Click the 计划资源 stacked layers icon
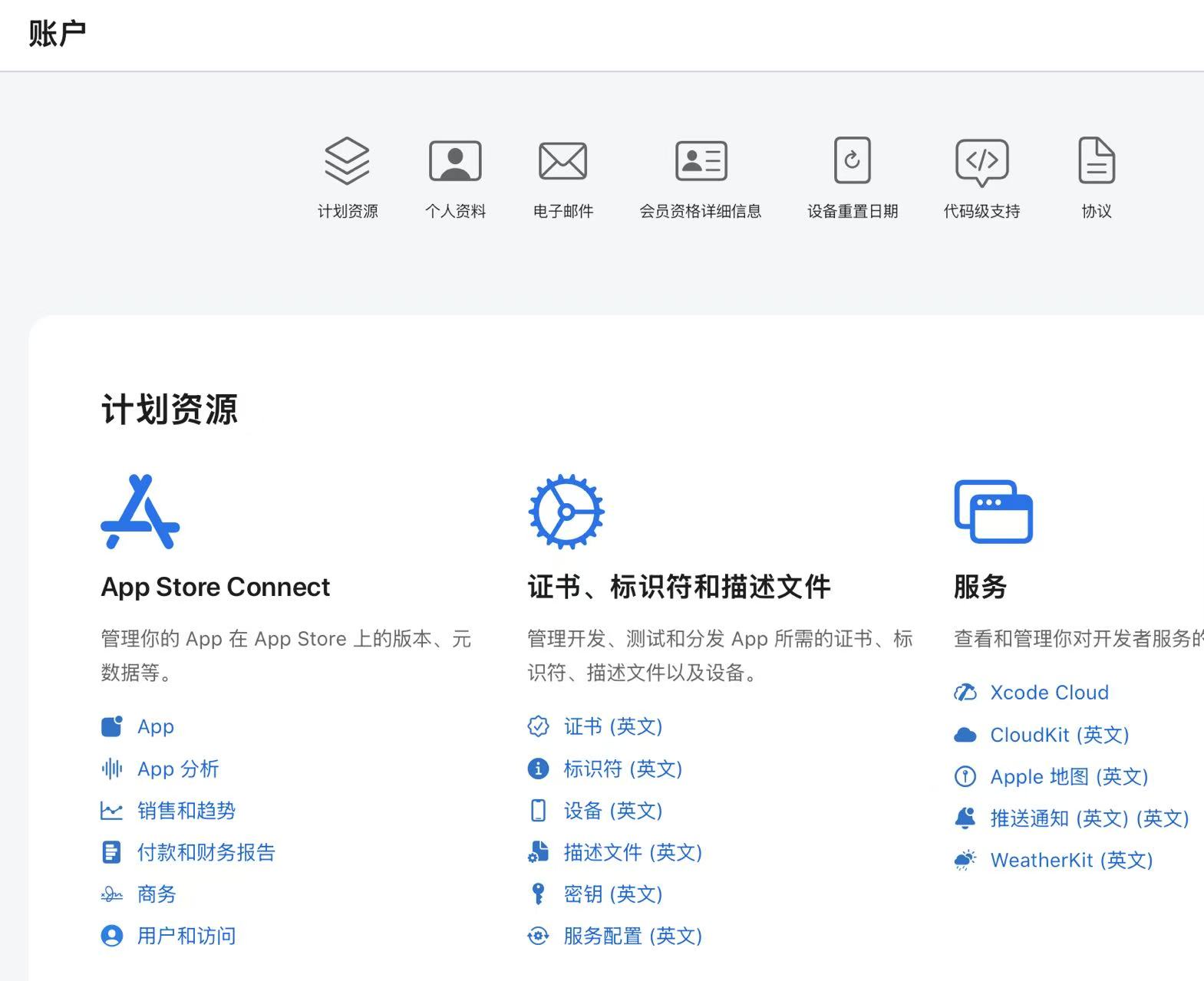The width and height of the screenshot is (1204, 981). [347, 161]
